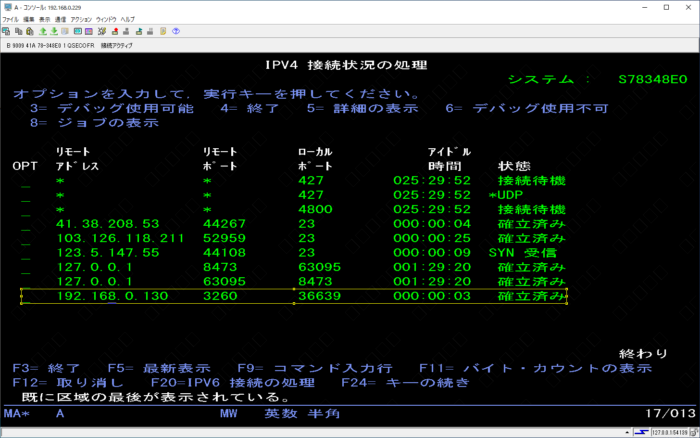Click F24= キーの続き label

[x=405, y=383]
